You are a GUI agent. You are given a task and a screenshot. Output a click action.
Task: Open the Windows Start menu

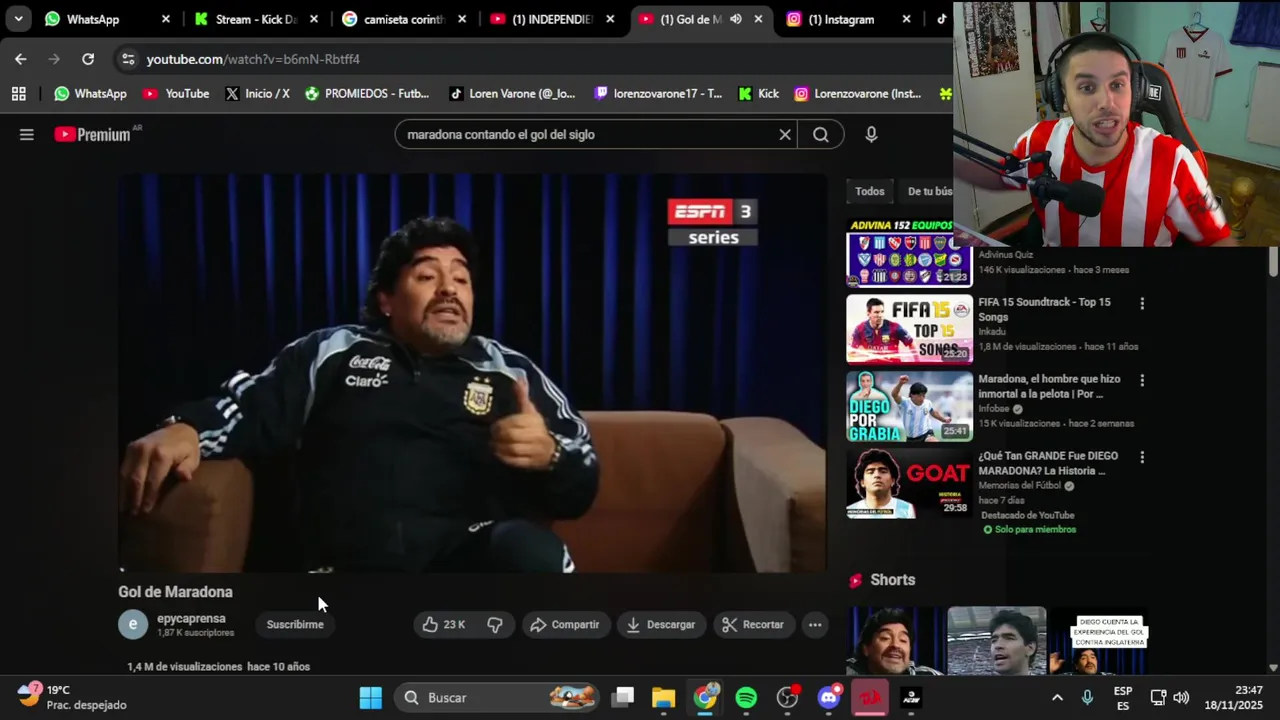coord(370,697)
